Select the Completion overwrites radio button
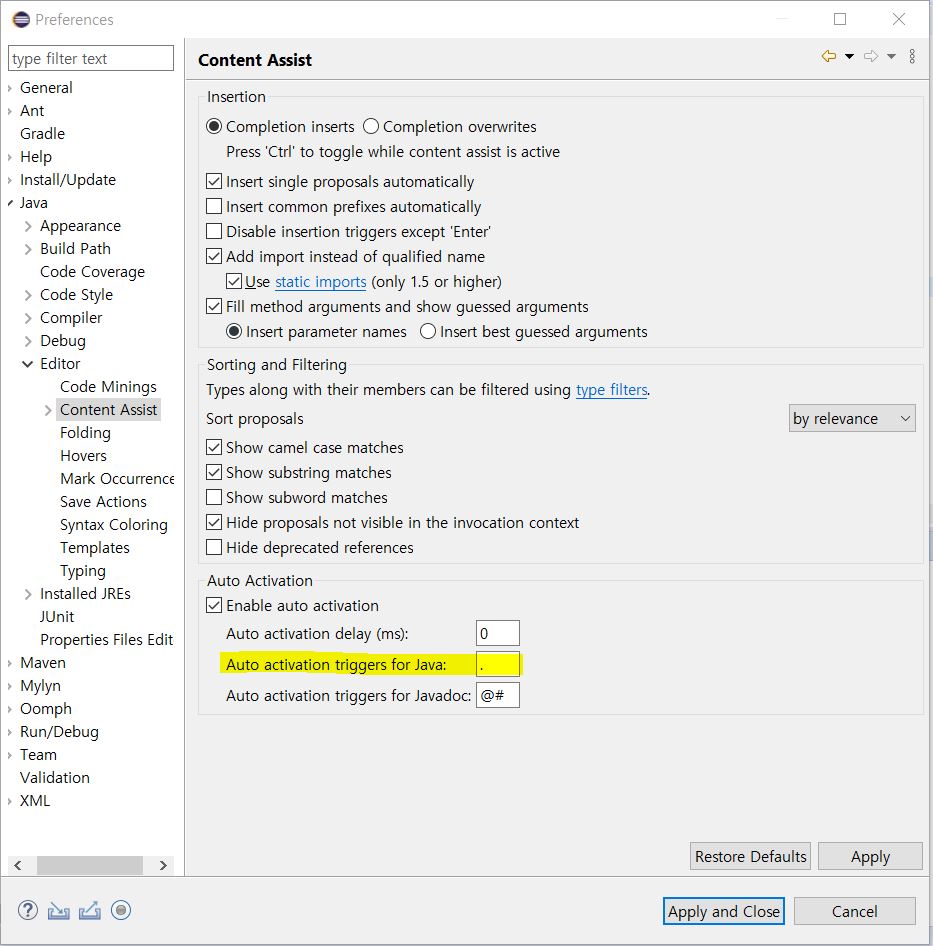The height and width of the screenshot is (946, 933). [371, 126]
